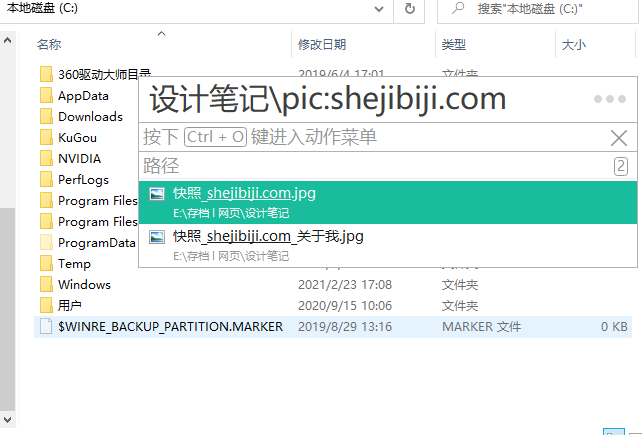Sort files by 类型 column header
Screen dimensions: 642x435
pyautogui.click(x=454, y=45)
